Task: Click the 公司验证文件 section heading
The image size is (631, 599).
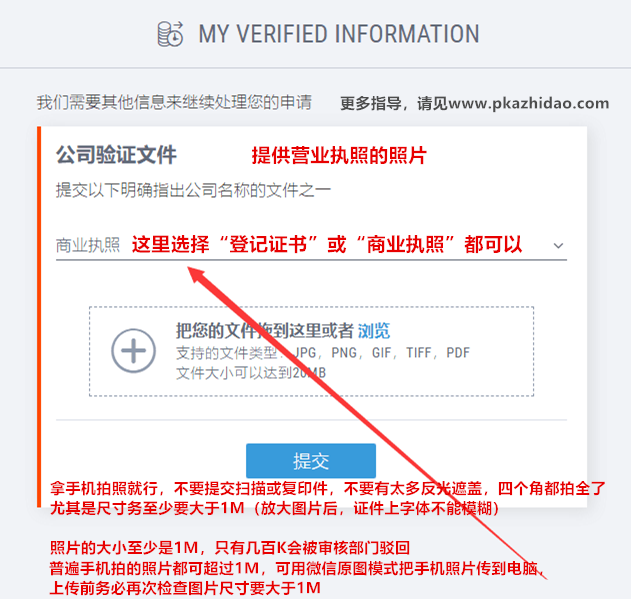Action: [x=116, y=155]
